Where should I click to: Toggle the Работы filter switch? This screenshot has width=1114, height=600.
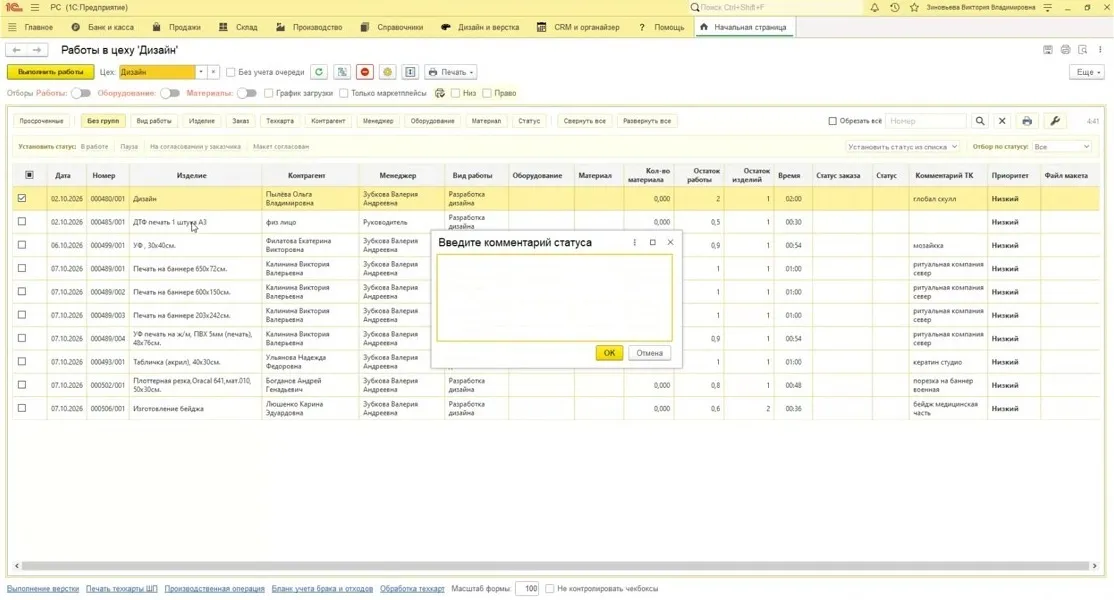[81, 93]
